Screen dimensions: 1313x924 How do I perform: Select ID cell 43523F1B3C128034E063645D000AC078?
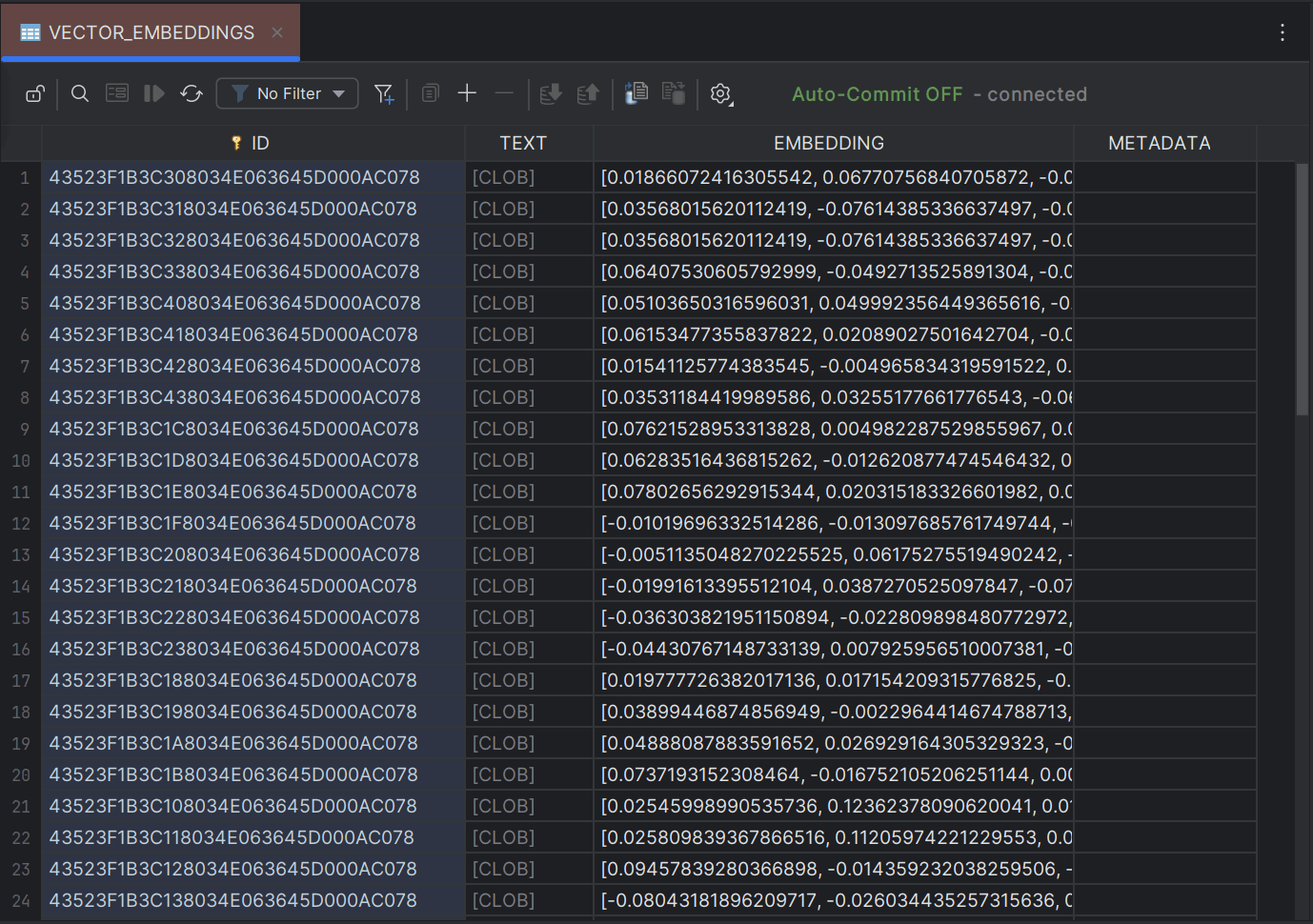pos(253,869)
